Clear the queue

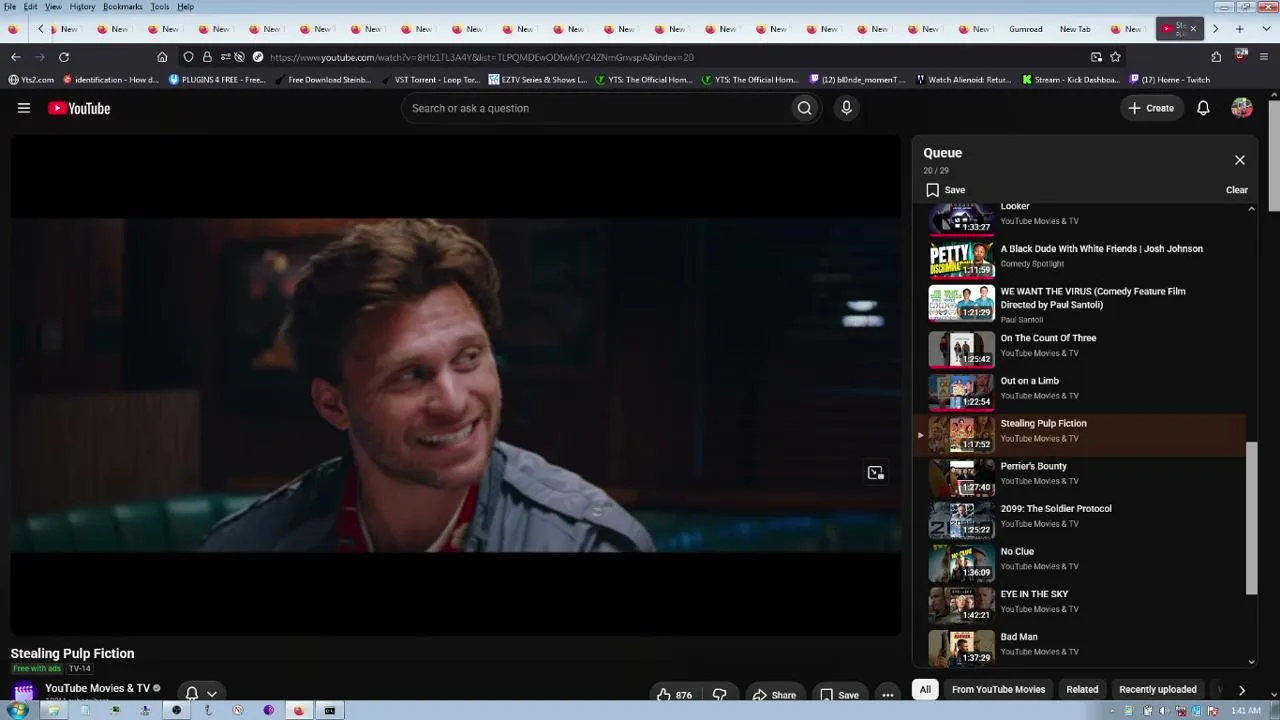pos(1237,190)
